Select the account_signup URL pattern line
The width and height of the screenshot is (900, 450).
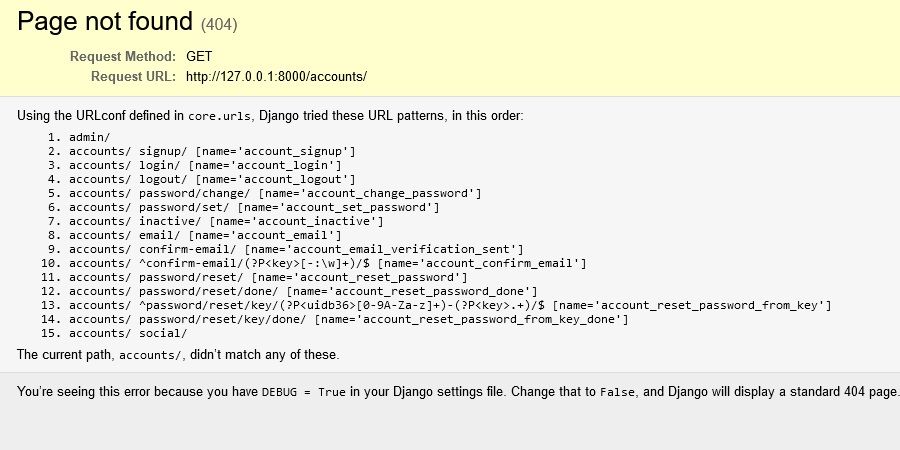(x=212, y=151)
